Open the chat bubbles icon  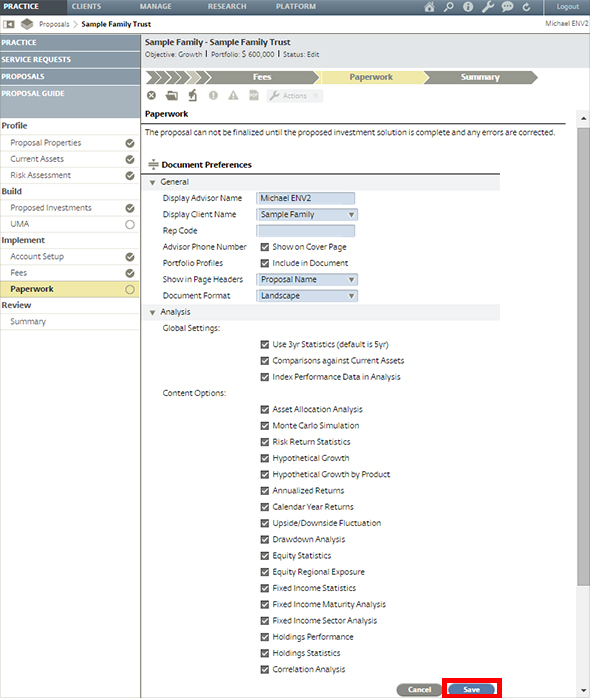click(507, 7)
